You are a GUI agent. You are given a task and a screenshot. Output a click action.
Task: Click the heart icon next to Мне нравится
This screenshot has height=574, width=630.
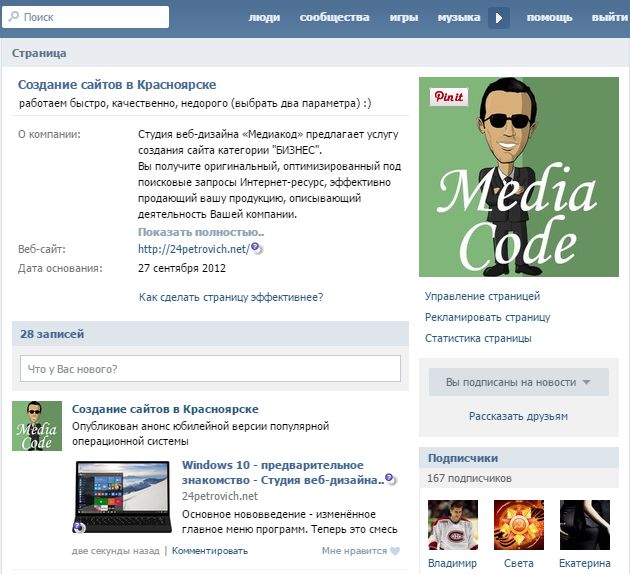click(x=394, y=551)
